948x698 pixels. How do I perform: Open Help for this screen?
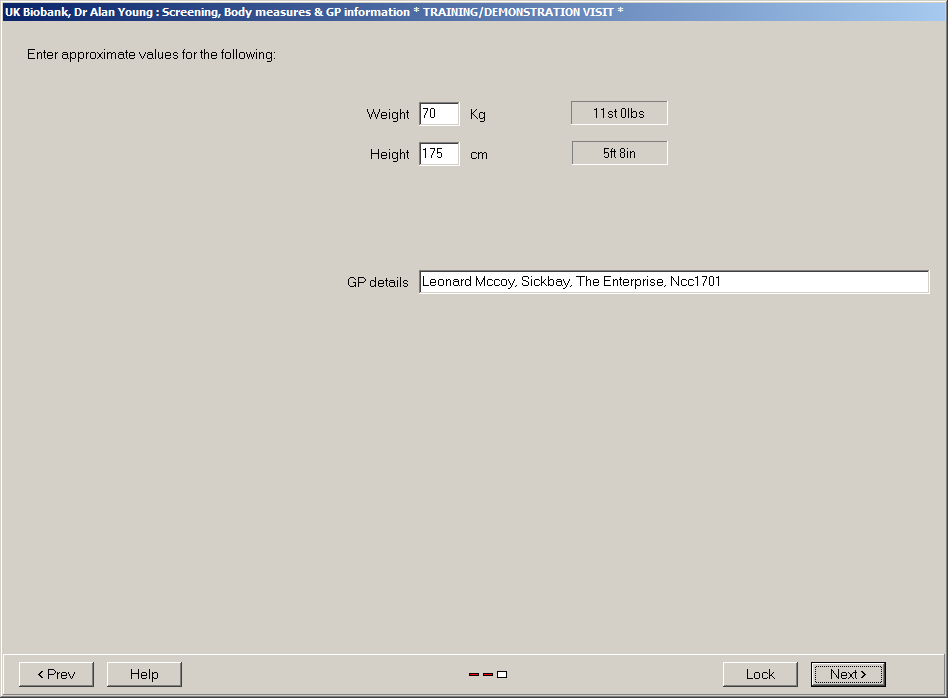[x=144, y=674]
